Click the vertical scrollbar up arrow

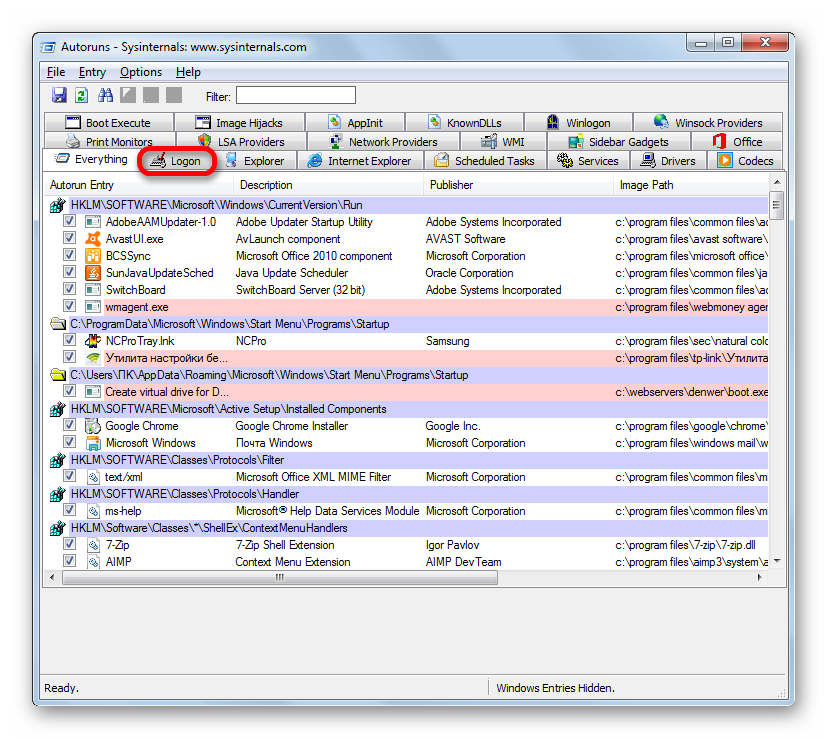click(x=776, y=182)
